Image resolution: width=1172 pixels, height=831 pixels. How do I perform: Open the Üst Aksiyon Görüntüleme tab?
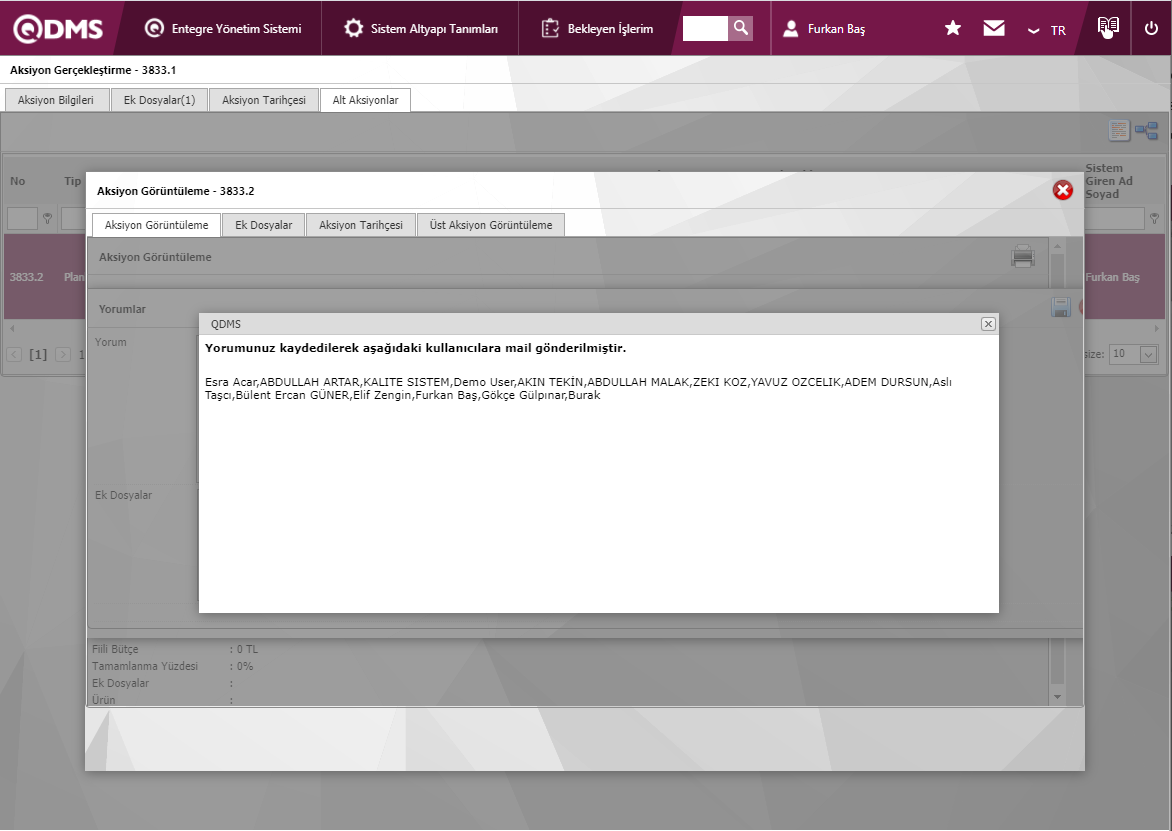[x=491, y=225]
